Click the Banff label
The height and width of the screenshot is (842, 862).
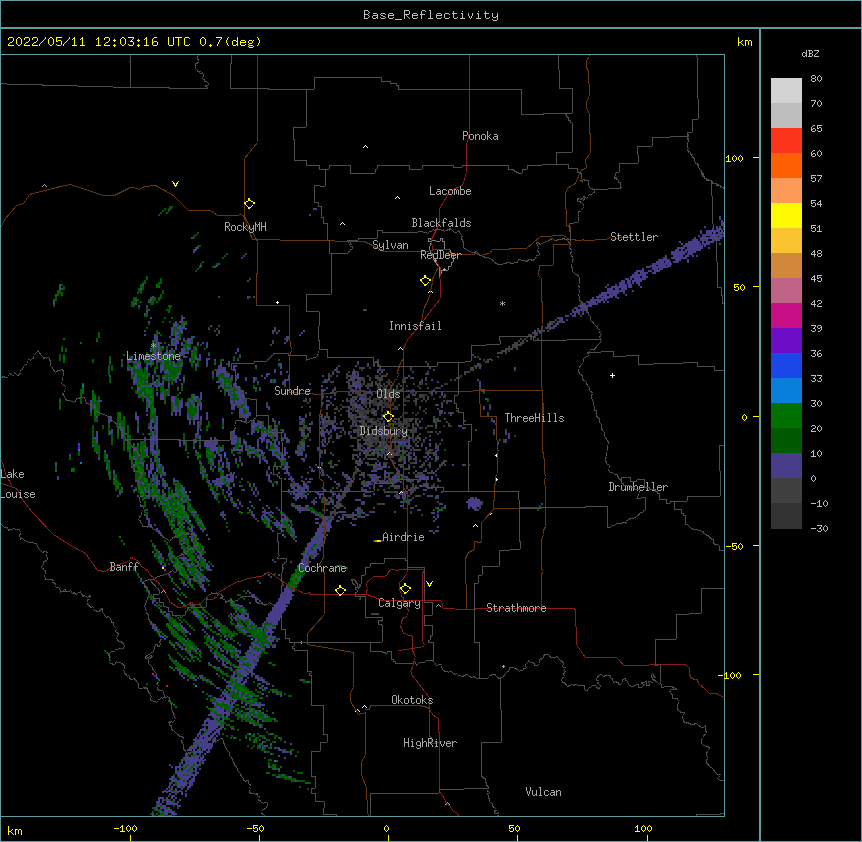124,567
